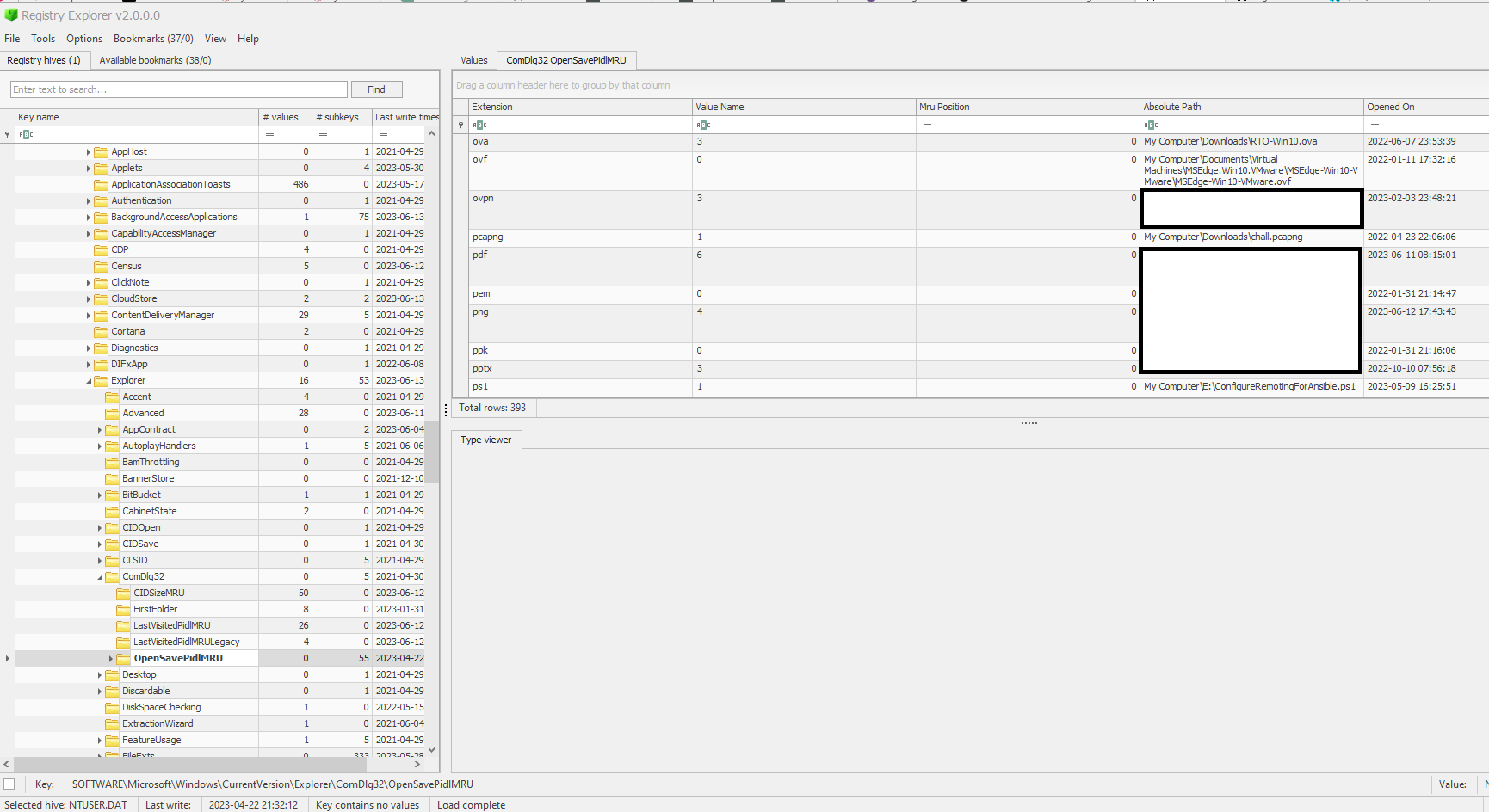Viewport: 1489px width, 812px height.
Task: Click the Census folder icon
Action: click(101, 266)
